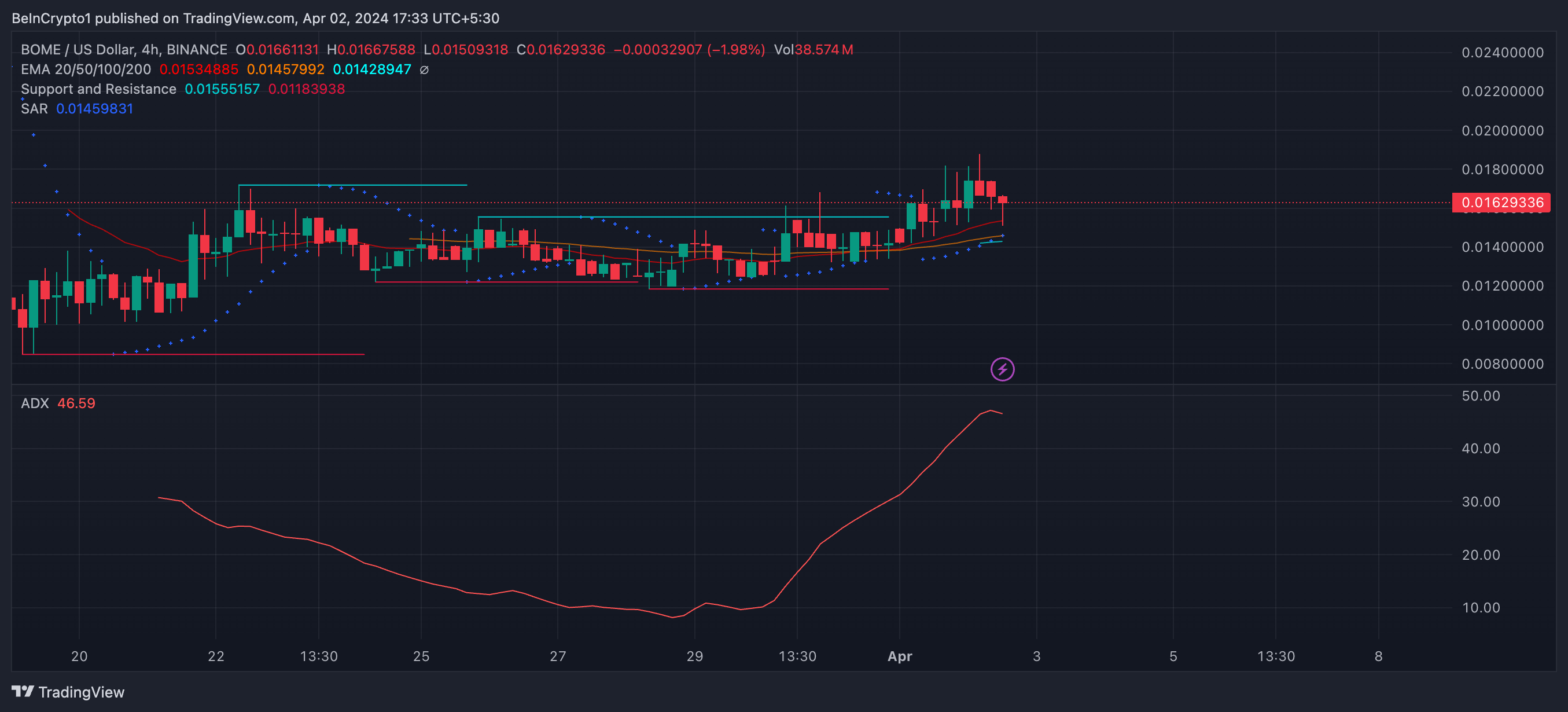Click the TradingView logo icon
Viewport: 1568px width, 712px height.
point(23,691)
